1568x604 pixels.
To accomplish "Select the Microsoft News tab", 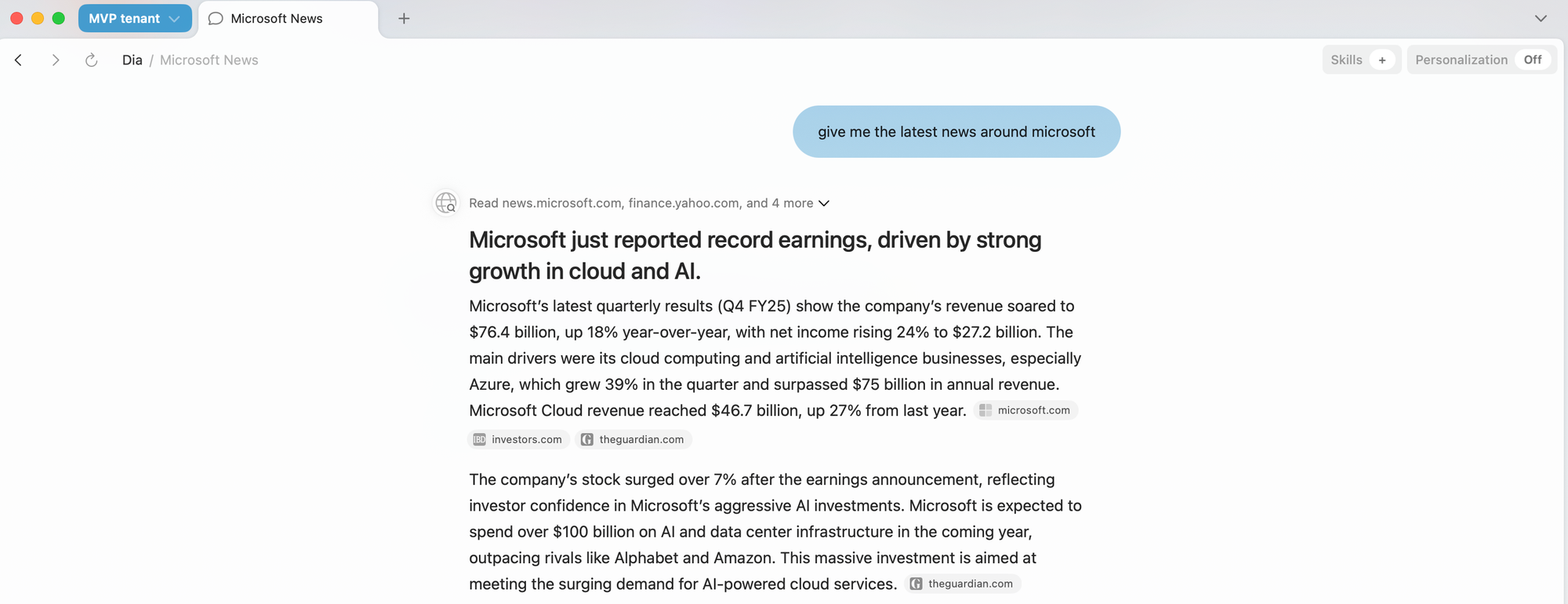I will point(289,18).
